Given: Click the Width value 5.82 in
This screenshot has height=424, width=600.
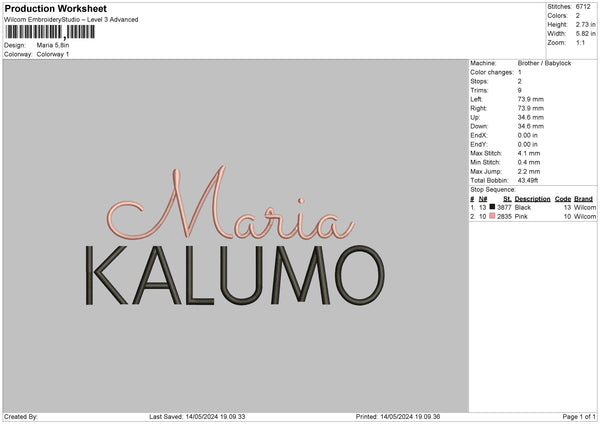Looking at the screenshot, I should (x=585, y=34).
